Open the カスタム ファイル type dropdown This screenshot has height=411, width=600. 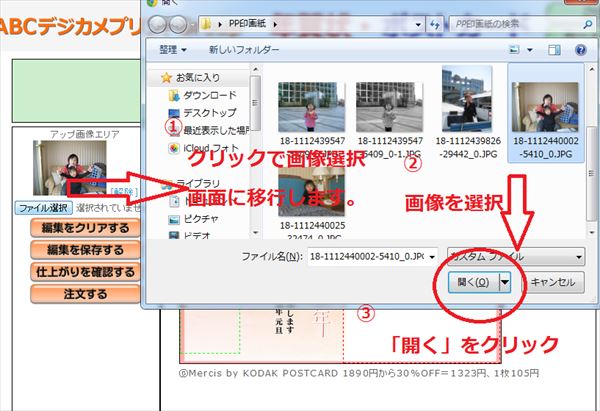pyautogui.click(x=516, y=257)
